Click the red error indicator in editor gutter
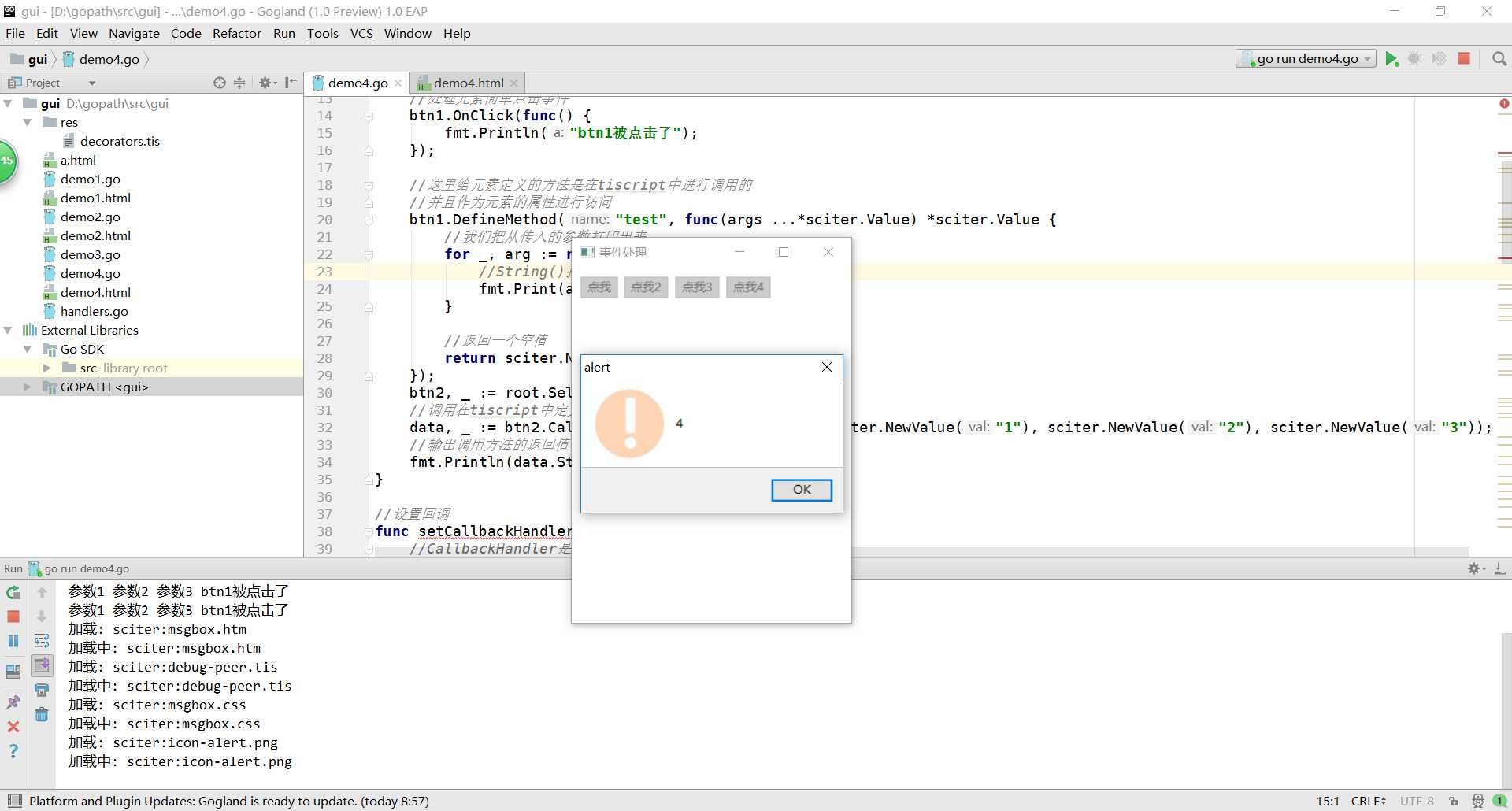The height and width of the screenshot is (811, 1512). click(x=1504, y=104)
